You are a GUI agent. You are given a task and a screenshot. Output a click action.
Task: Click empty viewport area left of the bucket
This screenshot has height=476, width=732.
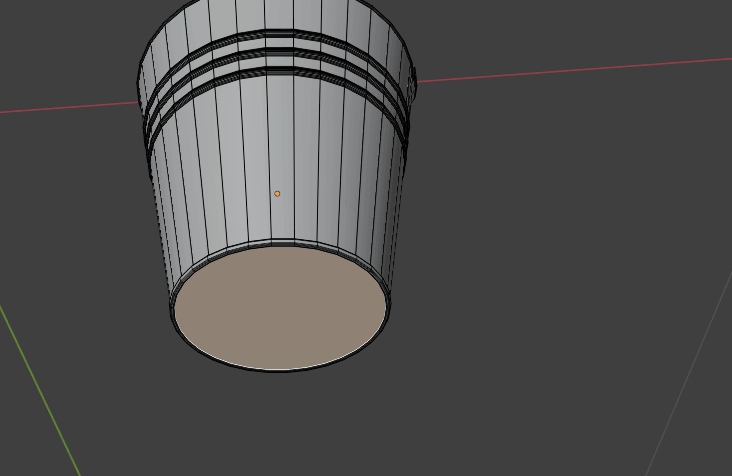[70, 220]
